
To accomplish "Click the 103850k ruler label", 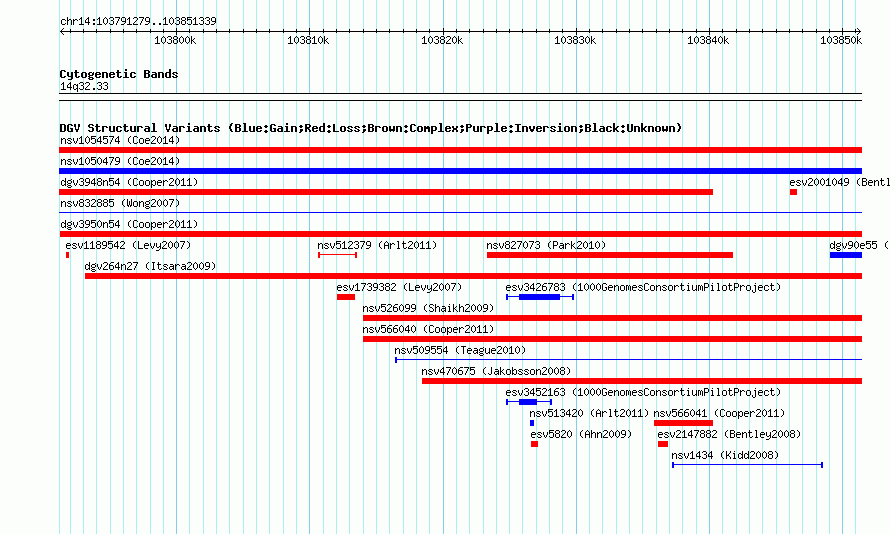I will pyautogui.click(x=841, y=40).
